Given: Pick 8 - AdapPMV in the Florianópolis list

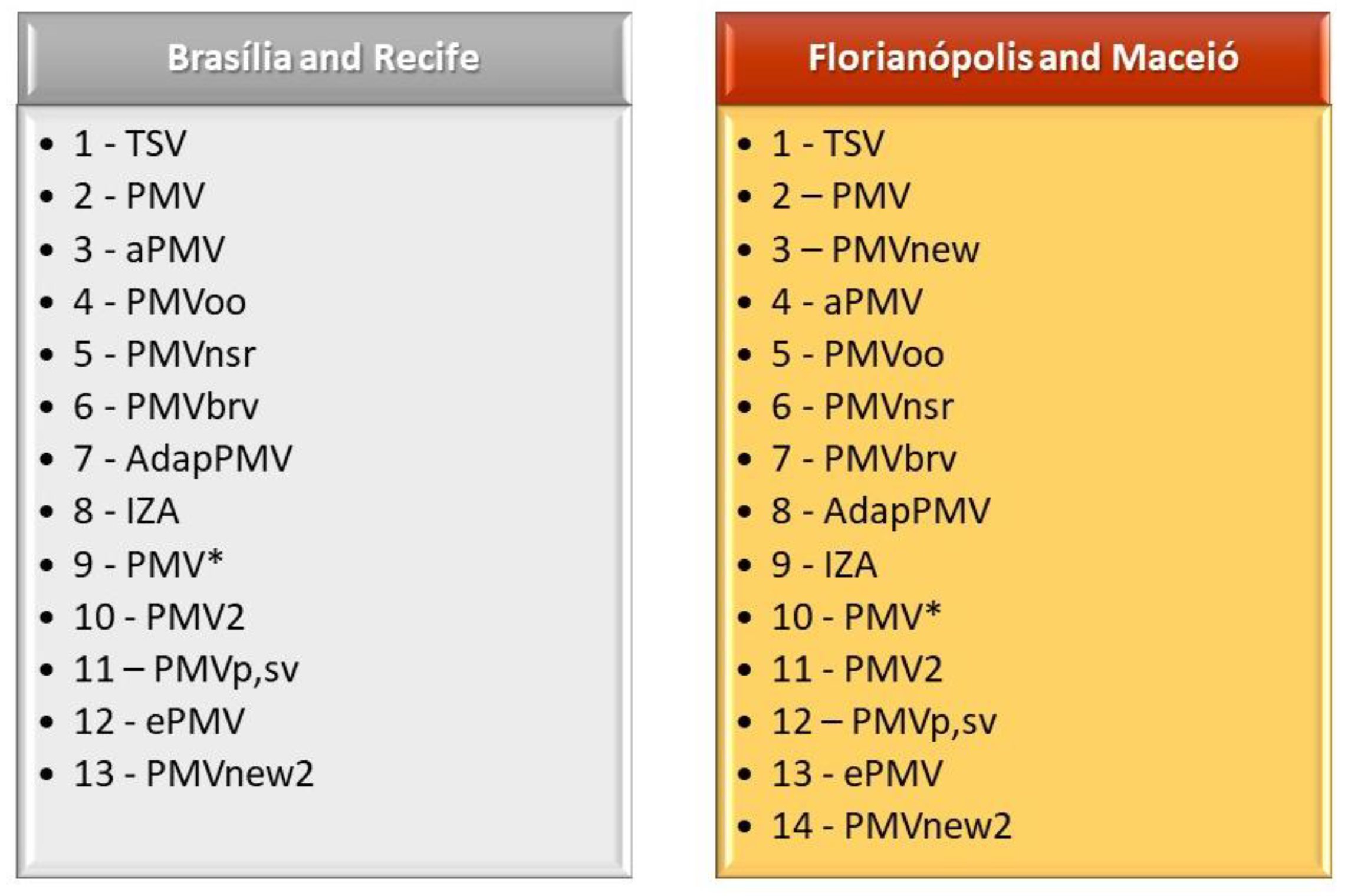Looking at the screenshot, I should click(x=880, y=512).
